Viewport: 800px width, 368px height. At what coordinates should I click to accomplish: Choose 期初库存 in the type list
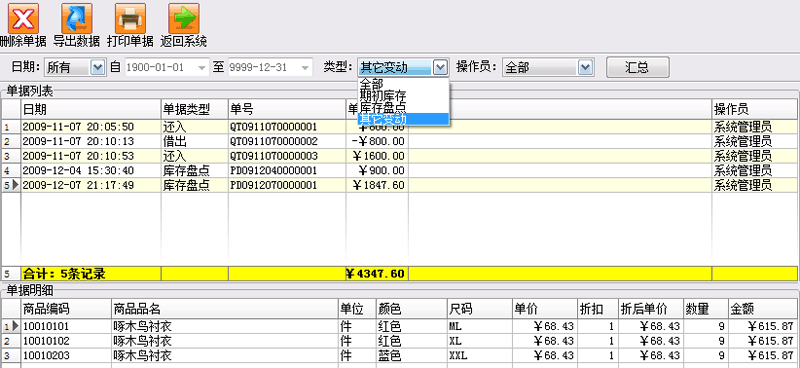pyautogui.click(x=403, y=94)
